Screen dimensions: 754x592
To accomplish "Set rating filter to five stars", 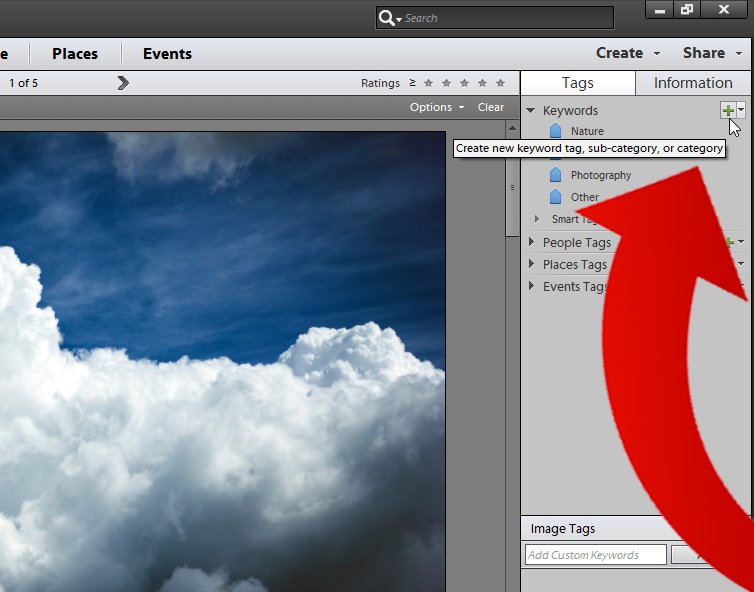I will point(501,83).
